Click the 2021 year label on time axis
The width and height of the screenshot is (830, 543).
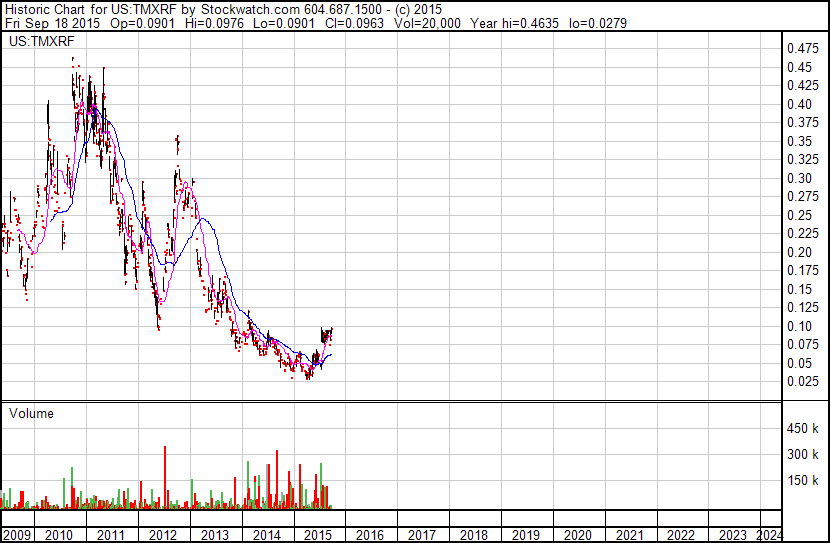click(x=629, y=535)
